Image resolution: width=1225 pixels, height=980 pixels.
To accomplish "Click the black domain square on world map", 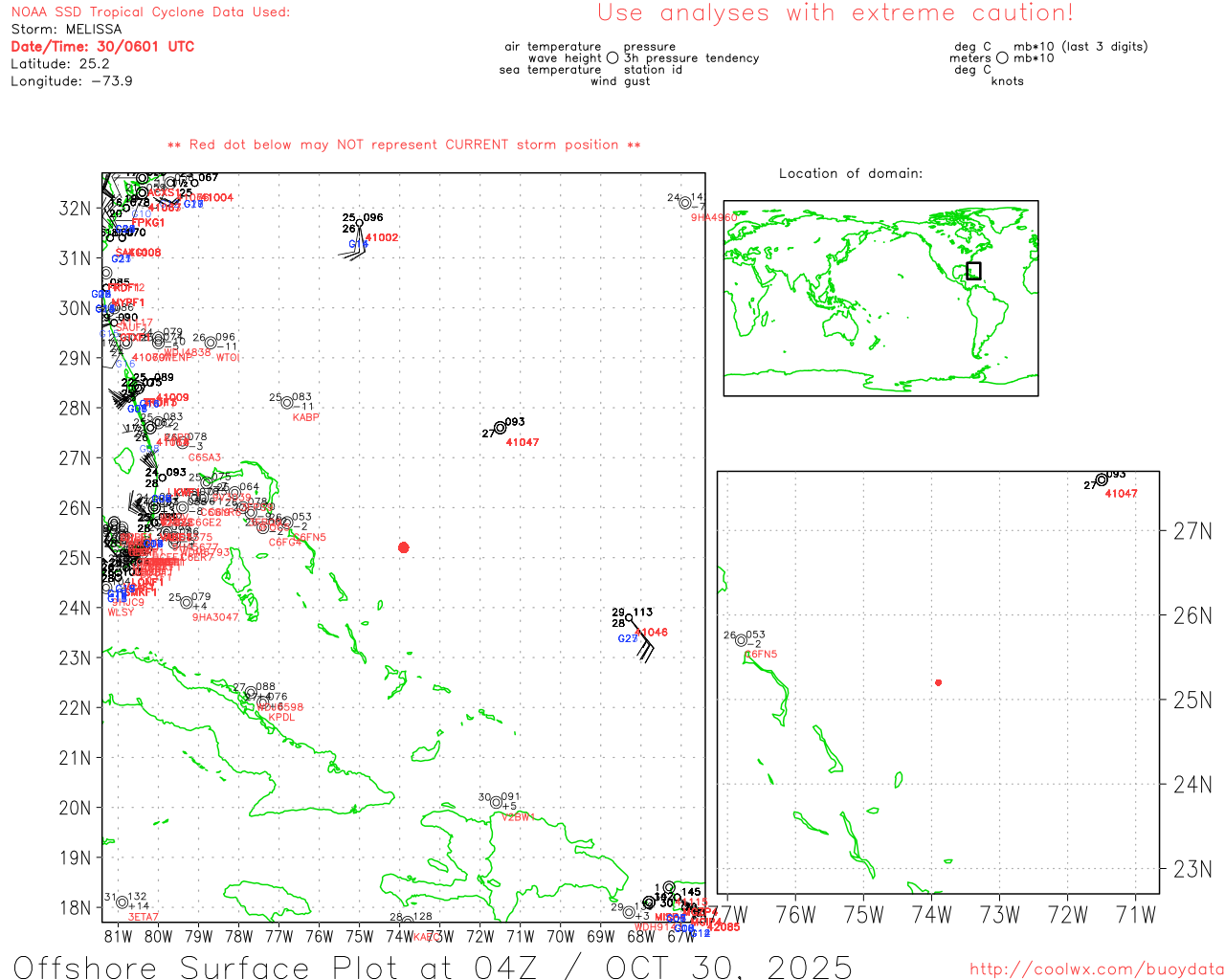I will pyautogui.click(x=973, y=271).
